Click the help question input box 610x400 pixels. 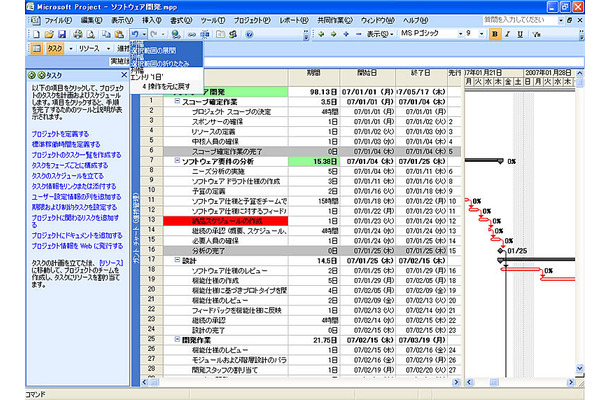coord(520,20)
